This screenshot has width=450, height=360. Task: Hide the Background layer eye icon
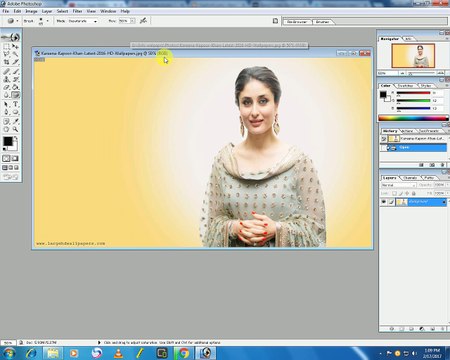(x=384, y=202)
